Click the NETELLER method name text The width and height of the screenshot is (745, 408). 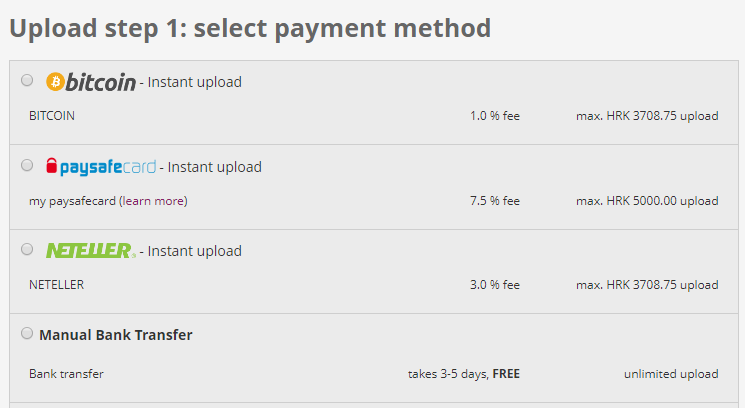pyautogui.click(x=57, y=285)
